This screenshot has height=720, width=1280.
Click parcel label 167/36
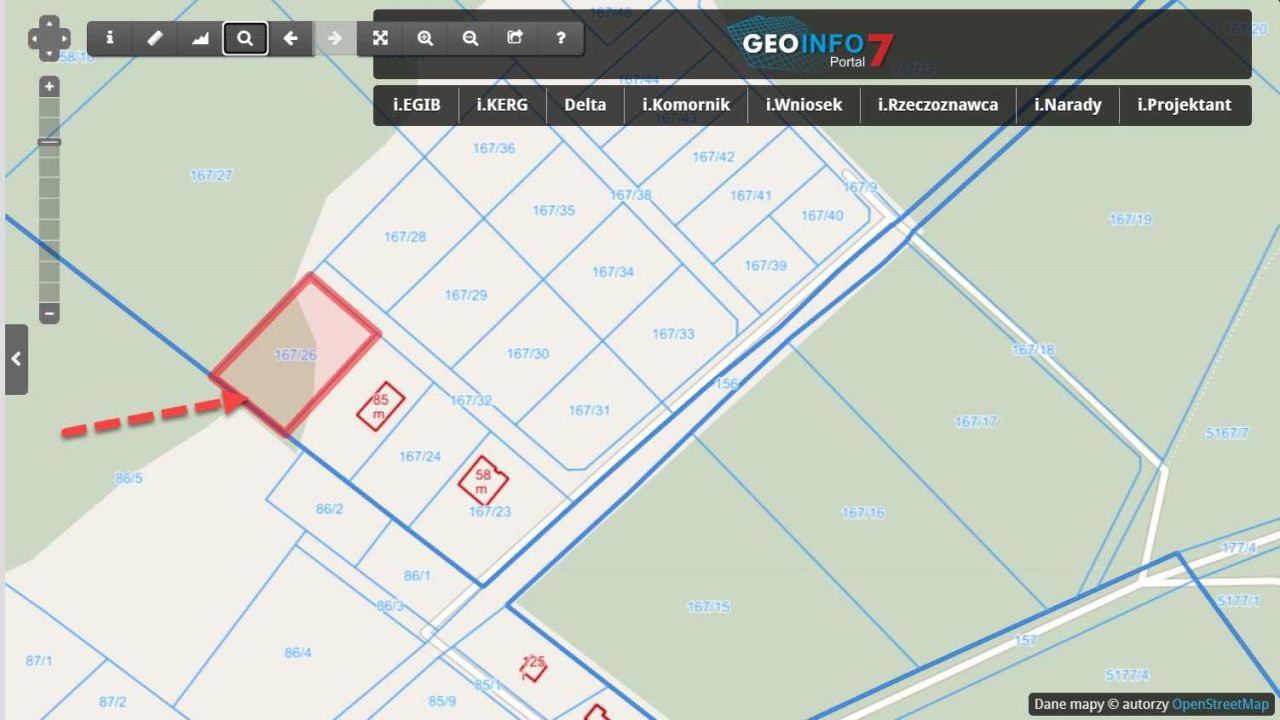tap(494, 148)
